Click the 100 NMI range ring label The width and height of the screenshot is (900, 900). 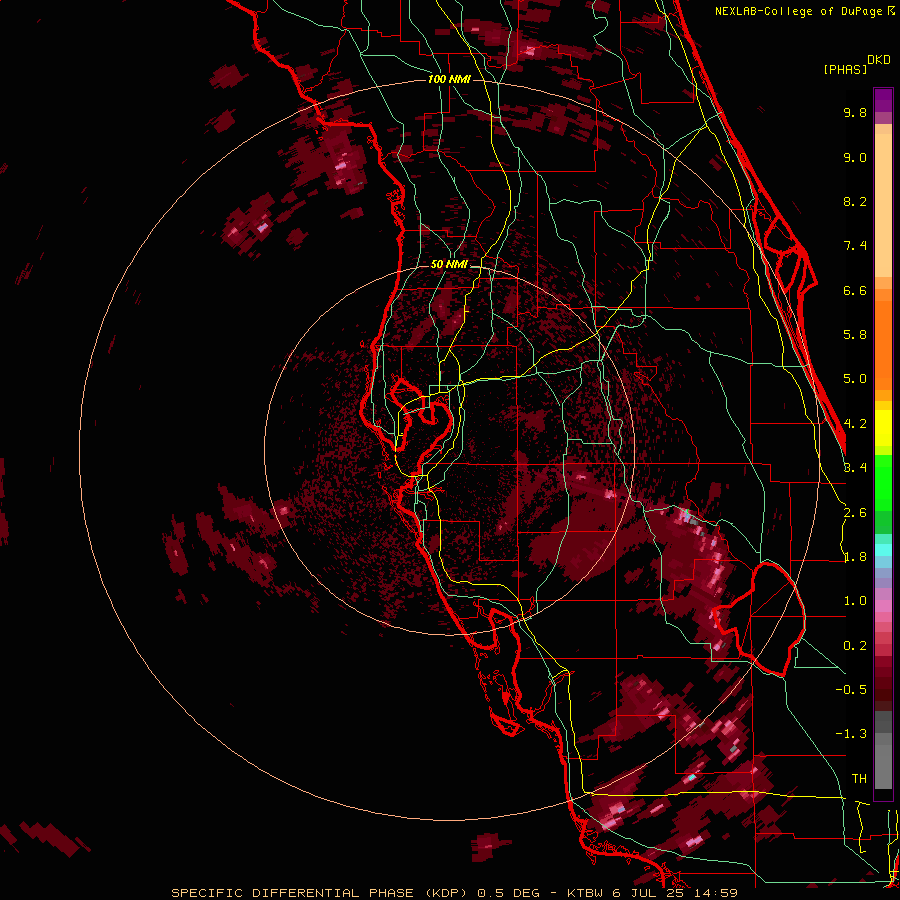coord(449,79)
